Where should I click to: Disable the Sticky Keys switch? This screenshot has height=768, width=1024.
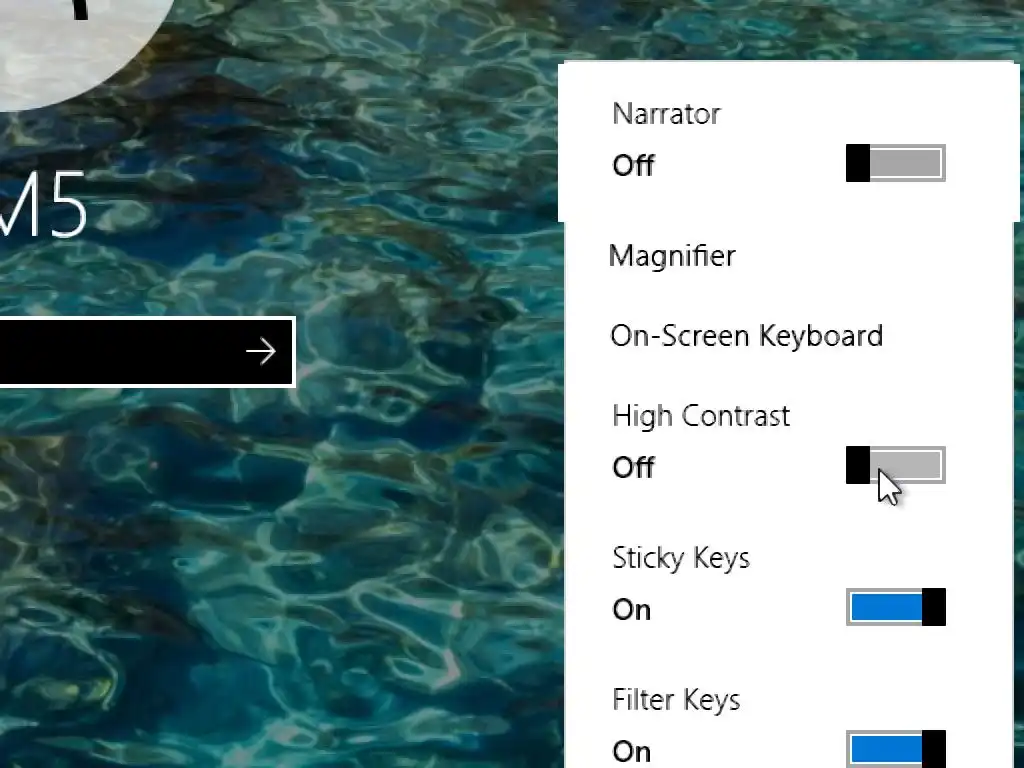[x=895, y=607]
